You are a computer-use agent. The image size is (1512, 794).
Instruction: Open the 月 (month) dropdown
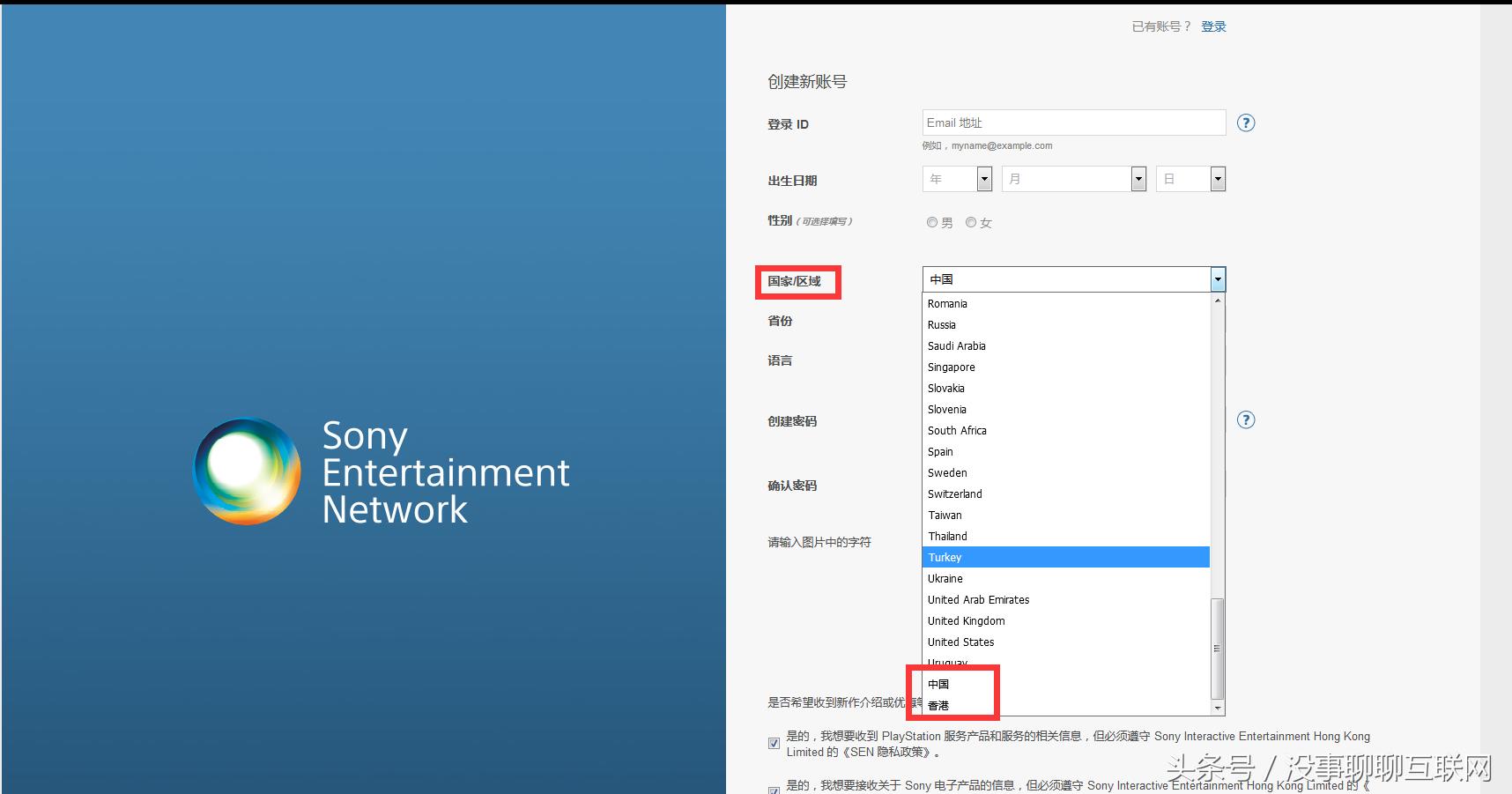click(1138, 178)
